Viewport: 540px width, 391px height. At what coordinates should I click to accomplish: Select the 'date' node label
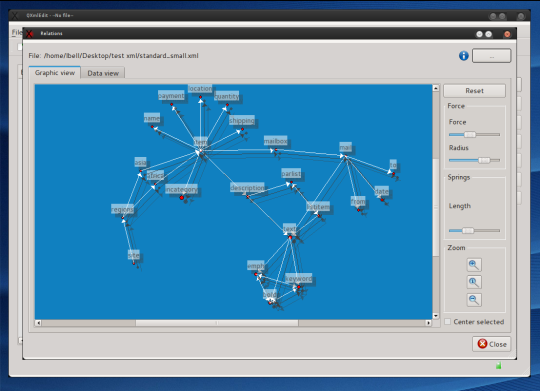[382, 191]
